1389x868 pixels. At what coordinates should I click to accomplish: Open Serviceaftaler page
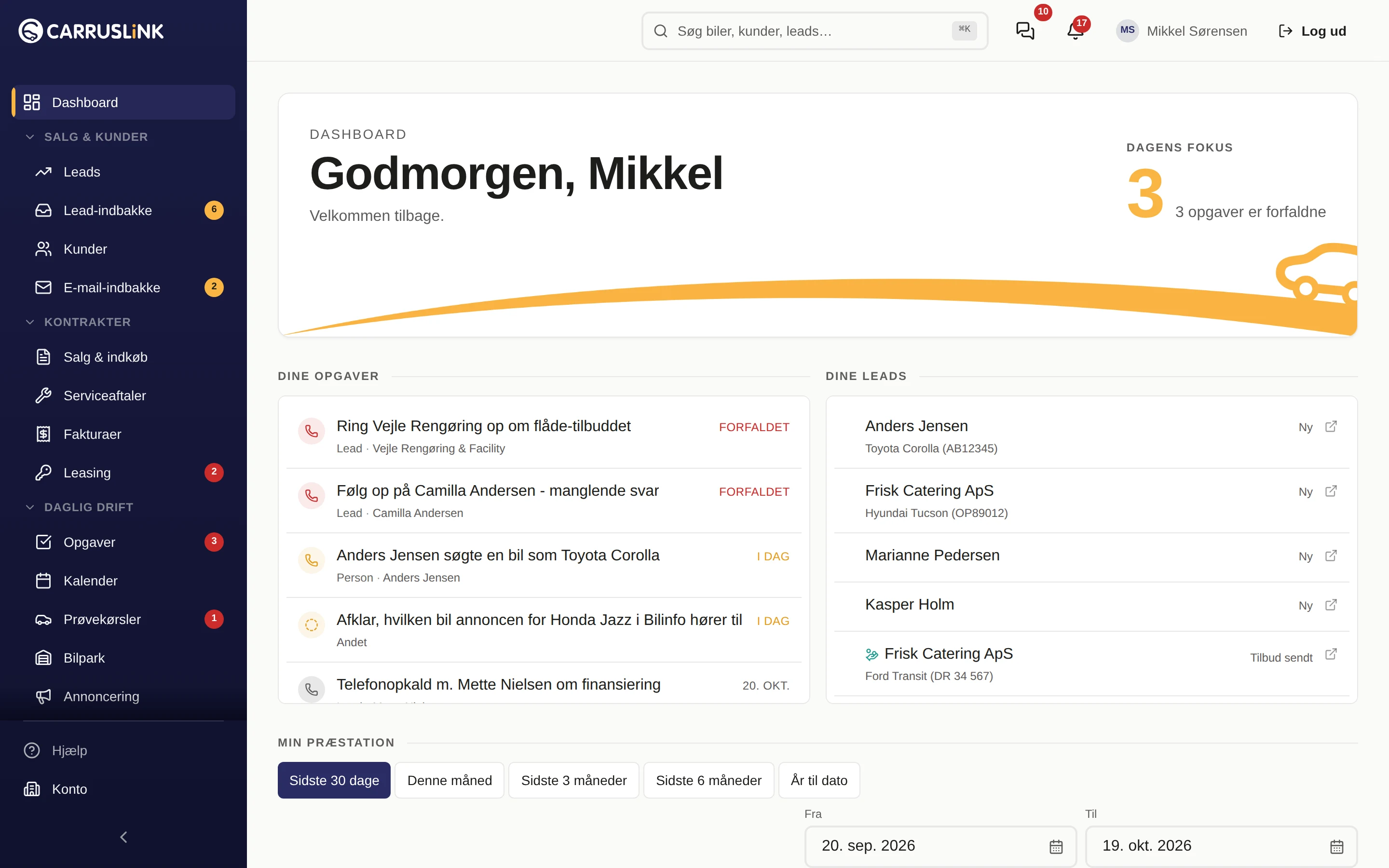129,395
